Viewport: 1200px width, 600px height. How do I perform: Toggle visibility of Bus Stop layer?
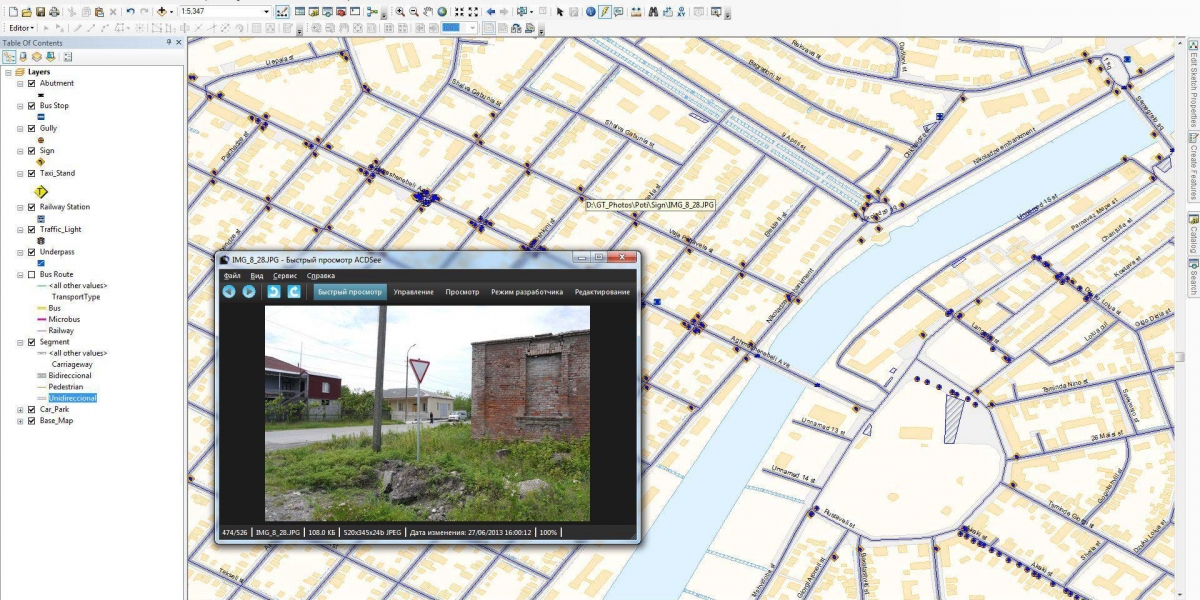pyautogui.click(x=32, y=105)
